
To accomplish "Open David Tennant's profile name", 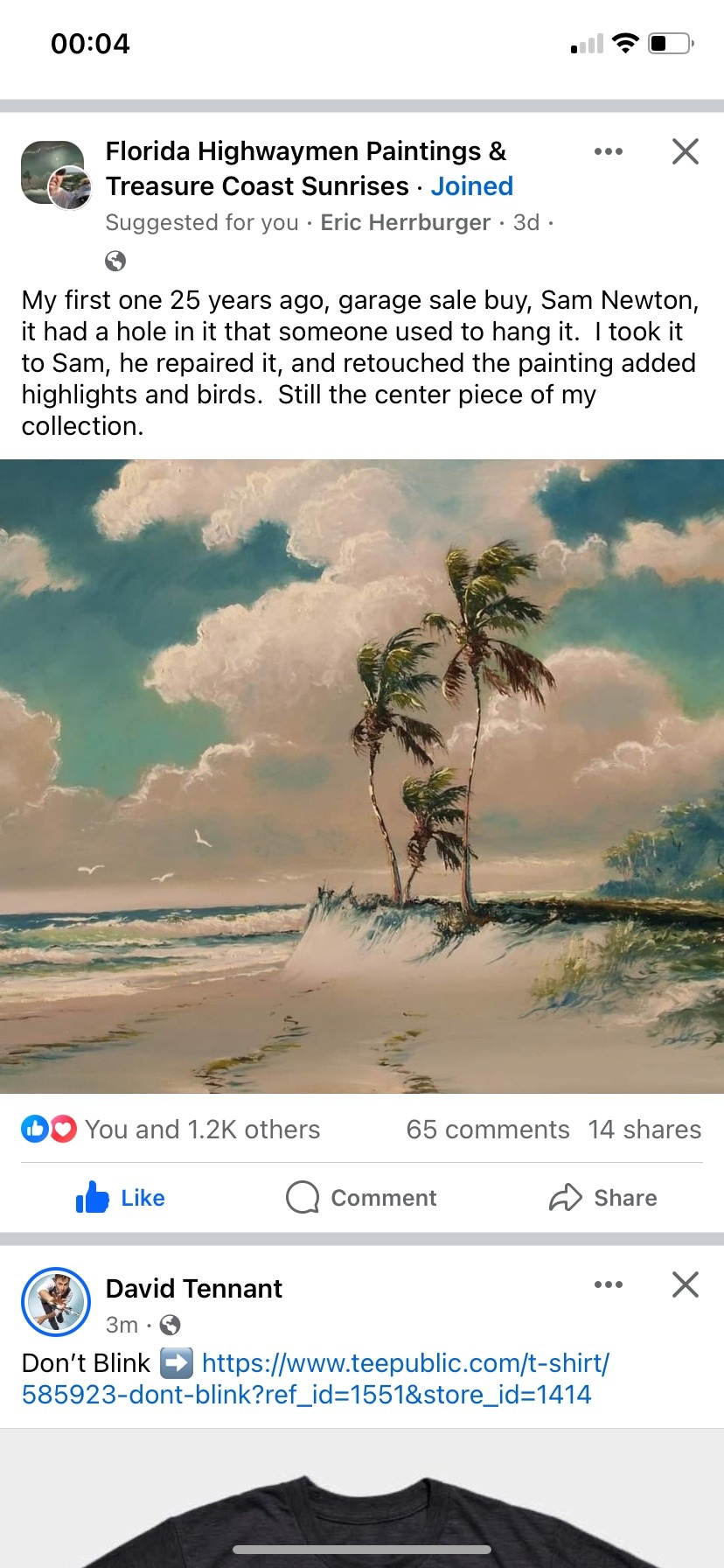I will (x=193, y=1288).
